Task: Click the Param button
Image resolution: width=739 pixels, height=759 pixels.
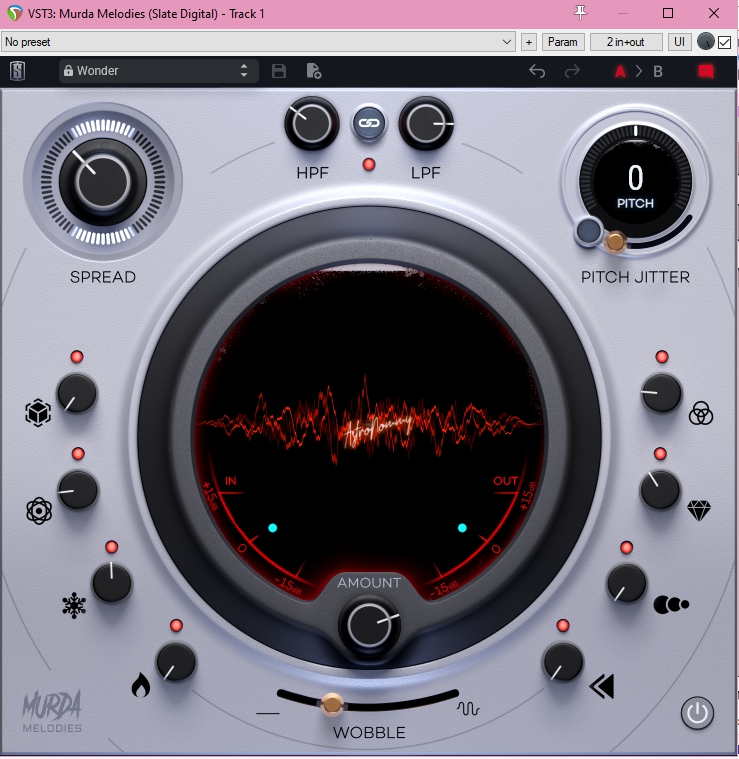Action: point(562,42)
